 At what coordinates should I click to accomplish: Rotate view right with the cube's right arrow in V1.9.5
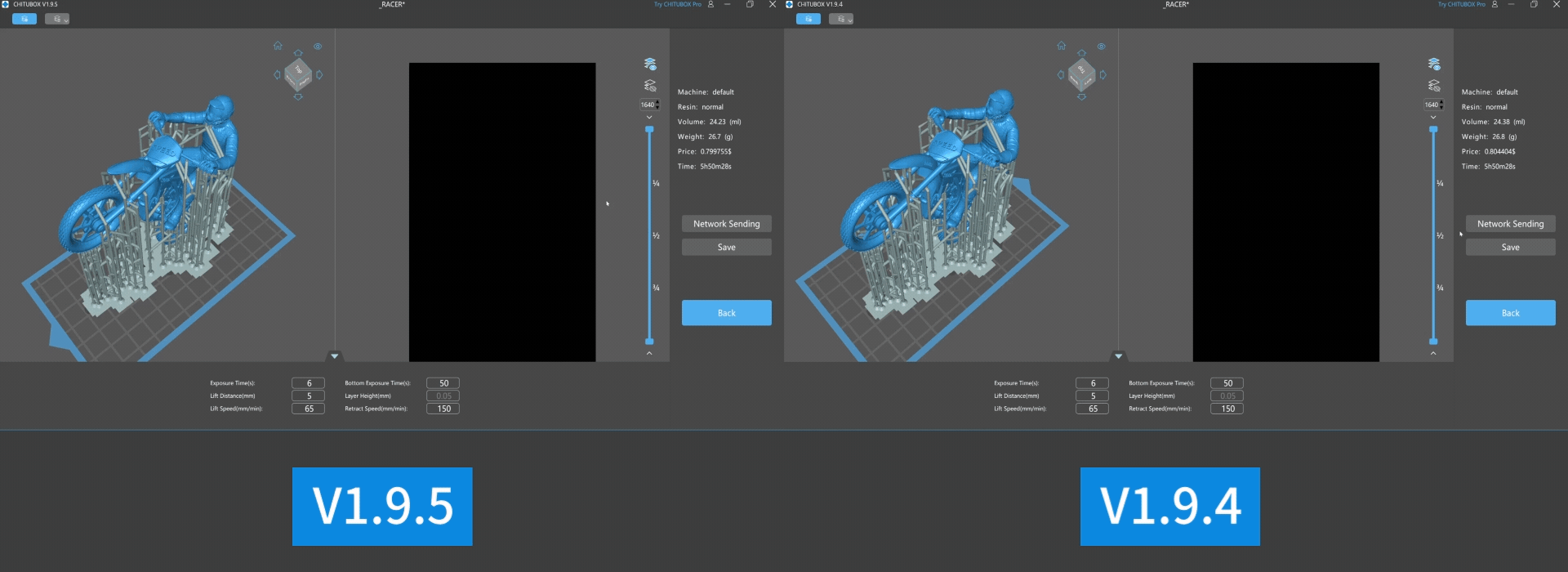click(319, 75)
